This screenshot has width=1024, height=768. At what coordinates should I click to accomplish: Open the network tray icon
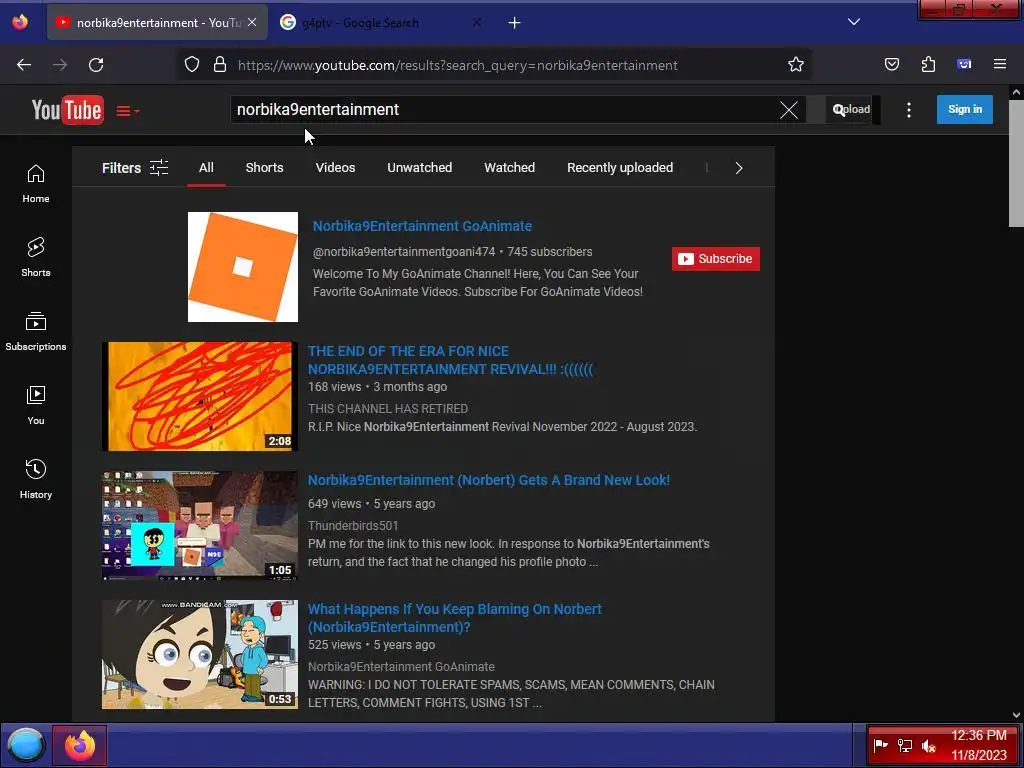point(904,745)
